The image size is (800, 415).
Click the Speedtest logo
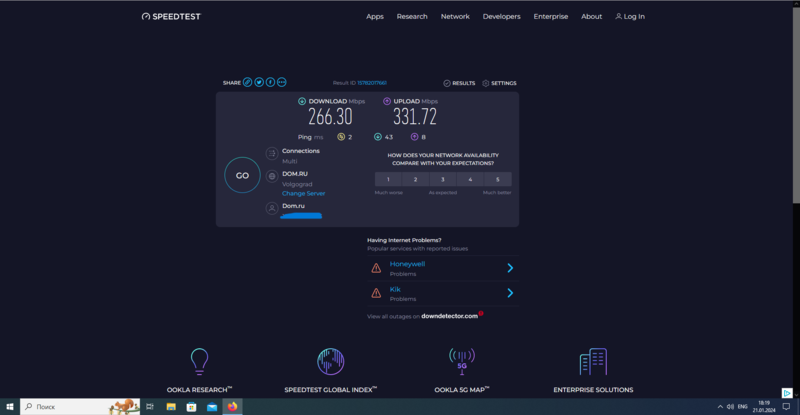point(171,16)
